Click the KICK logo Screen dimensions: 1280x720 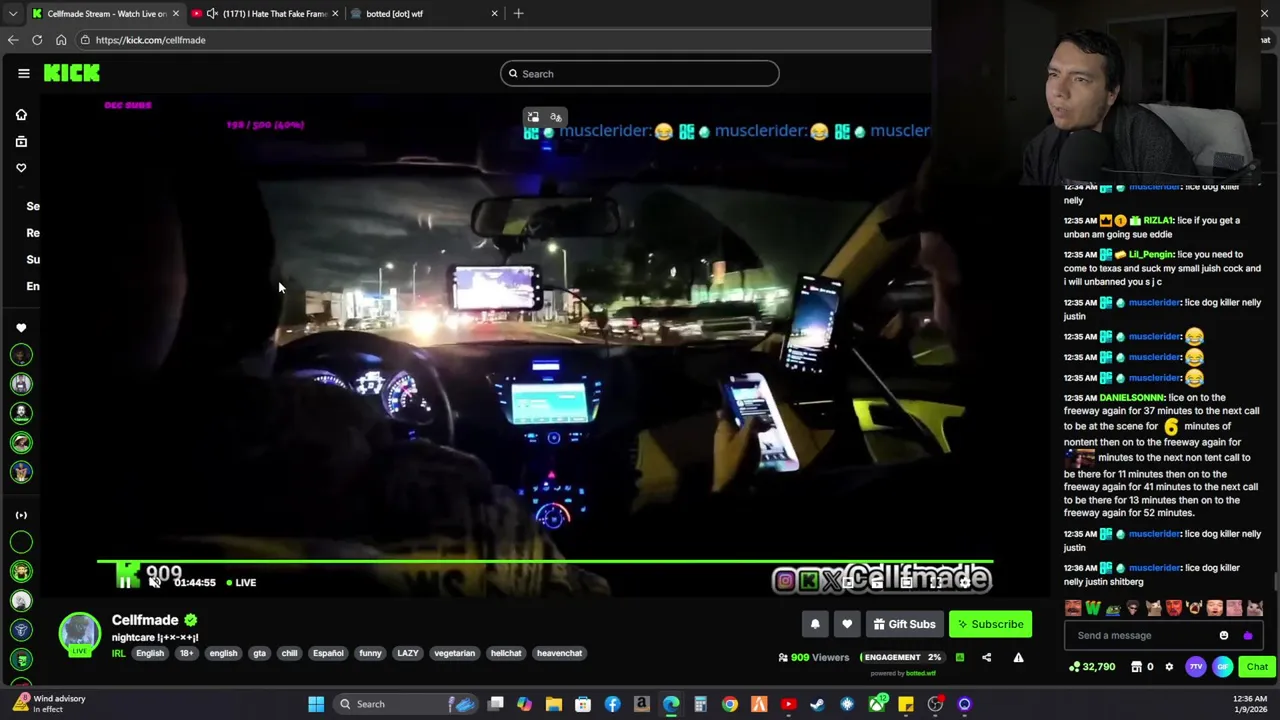click(72, 73)
